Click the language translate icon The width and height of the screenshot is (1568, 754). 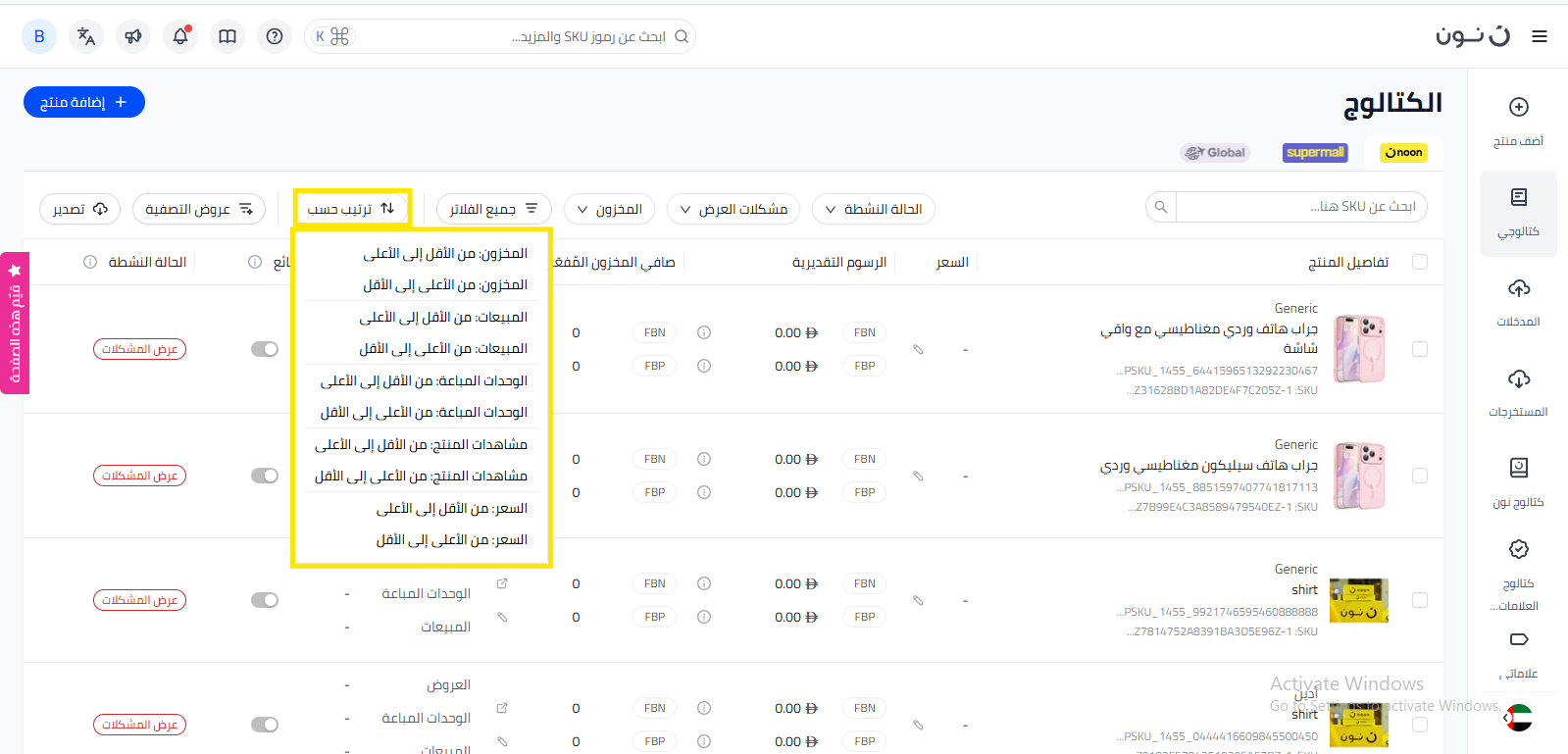coord(86,36)
